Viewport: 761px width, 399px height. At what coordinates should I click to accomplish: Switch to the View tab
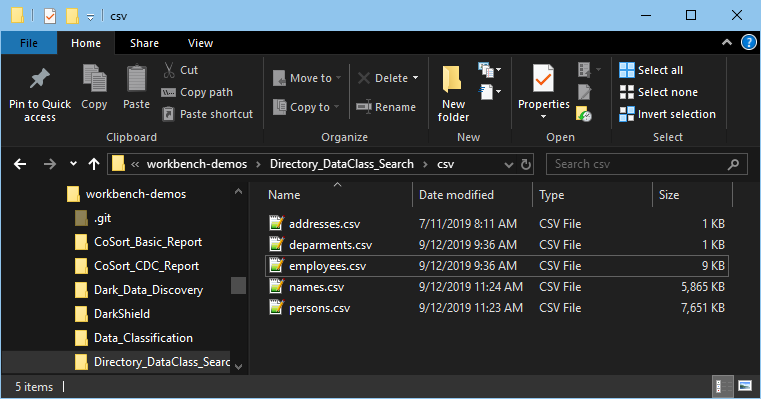pos(200,43)
